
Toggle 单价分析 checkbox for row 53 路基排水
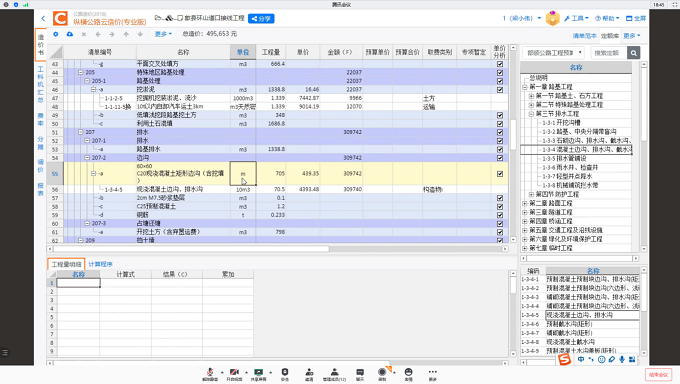(x=500, y=149)
